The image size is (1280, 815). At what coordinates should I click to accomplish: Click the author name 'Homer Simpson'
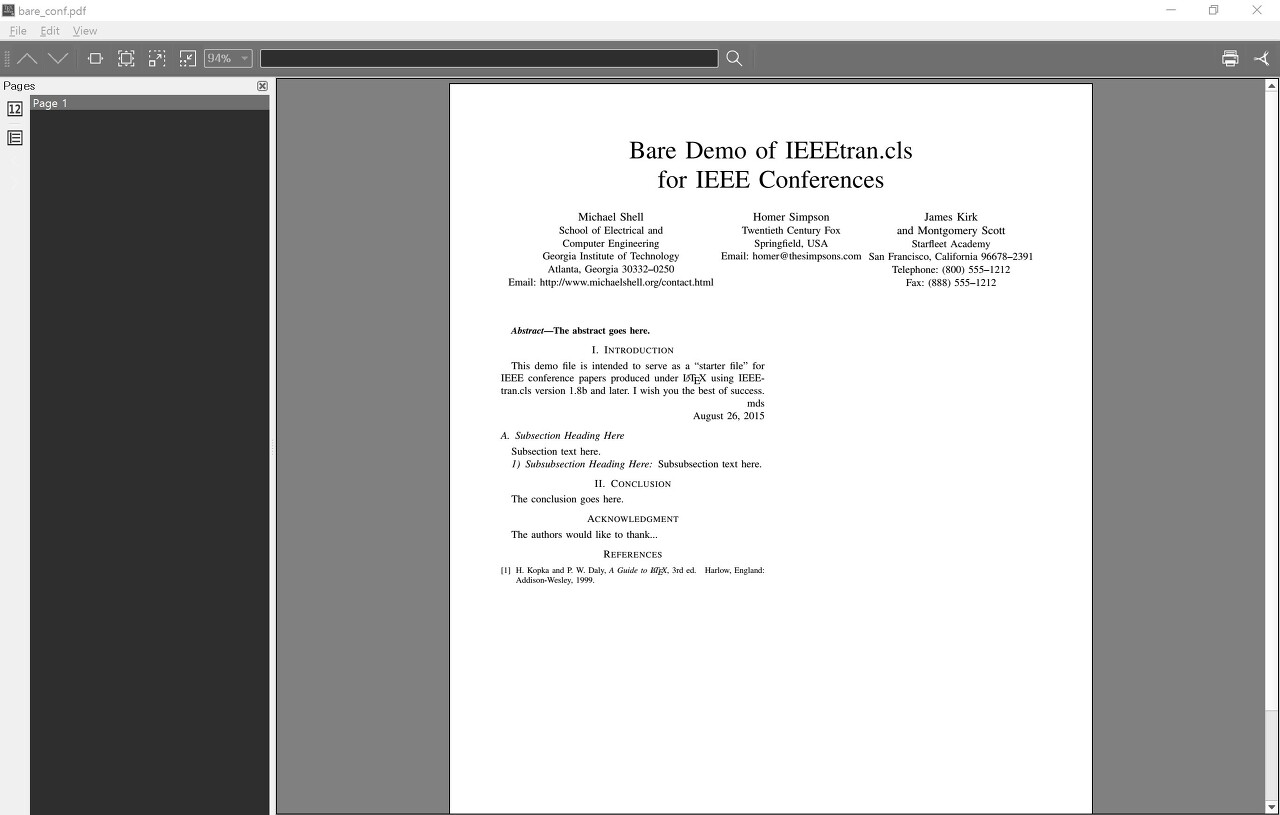click(x=791, y=217)
